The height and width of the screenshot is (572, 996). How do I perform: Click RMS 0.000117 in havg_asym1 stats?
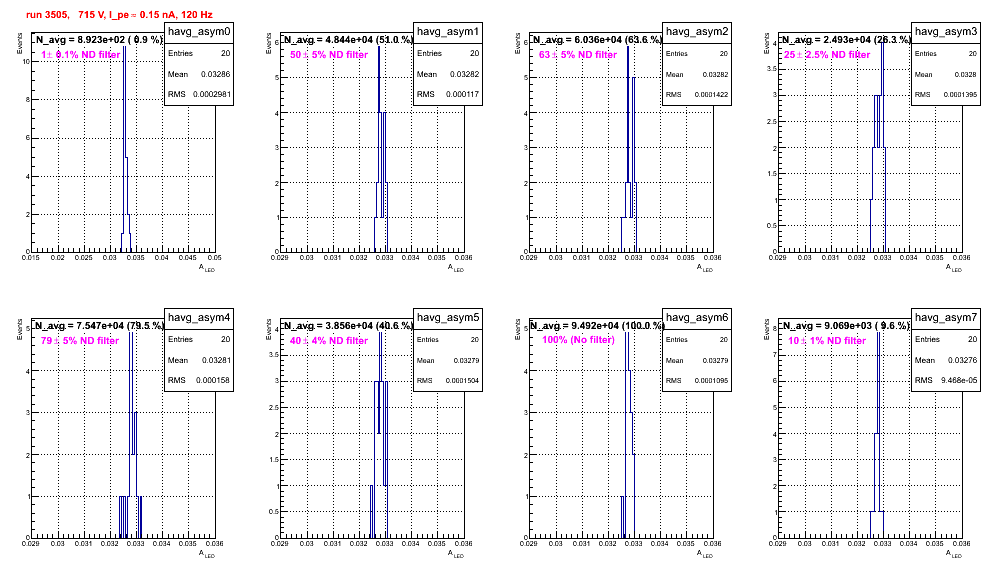coord(448,94)
